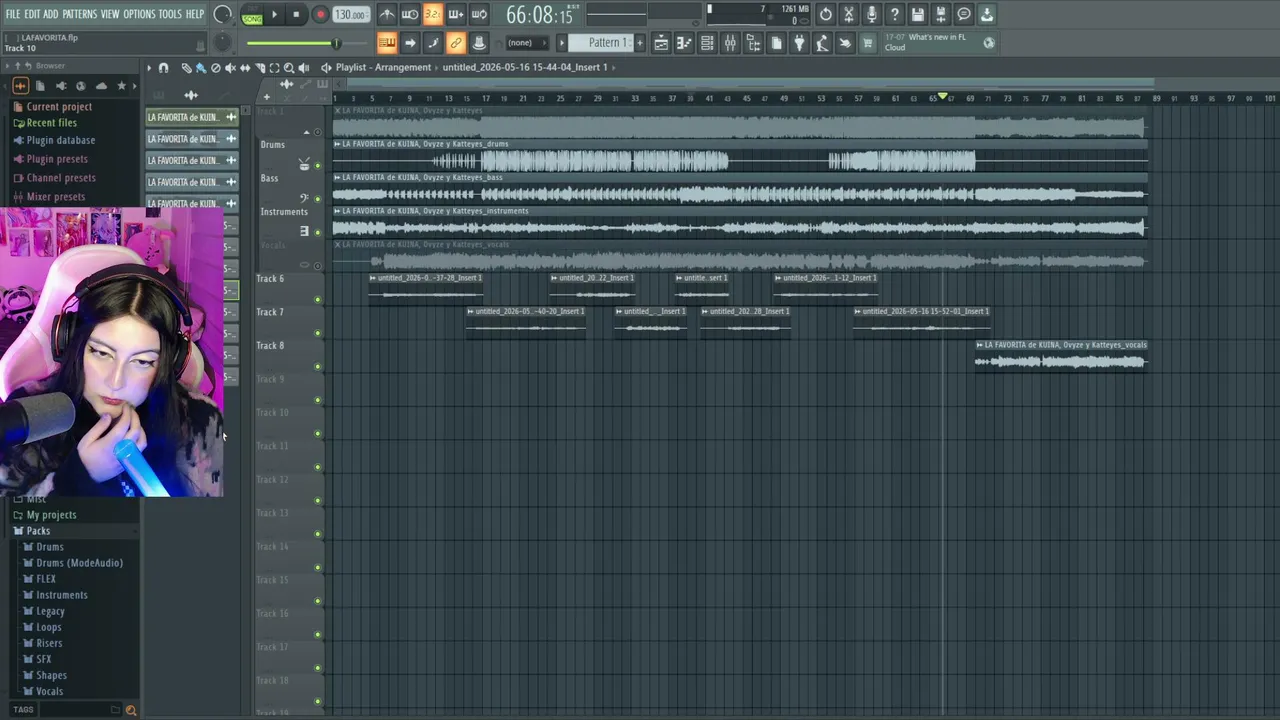Click the Stop button in the transport
This screenshot has height=720, width=1280.
click(x=296, y=15)
